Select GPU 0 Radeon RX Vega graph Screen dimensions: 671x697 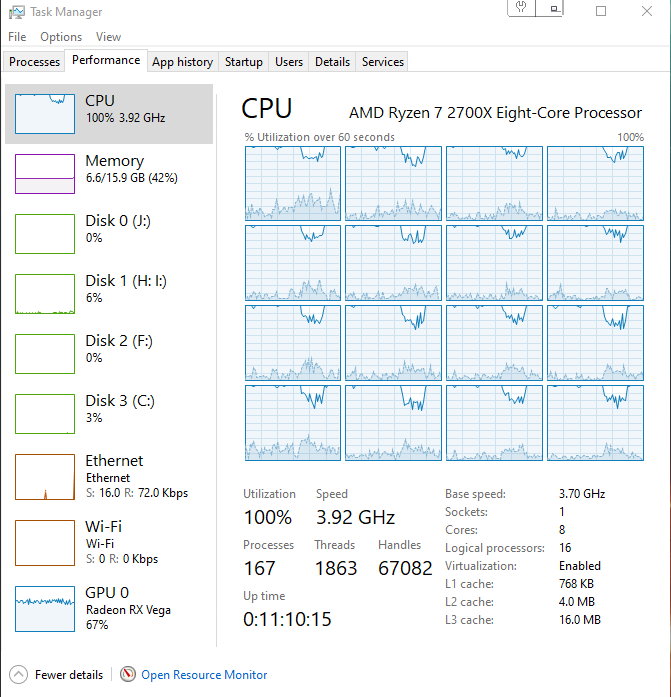pos(45,609)
